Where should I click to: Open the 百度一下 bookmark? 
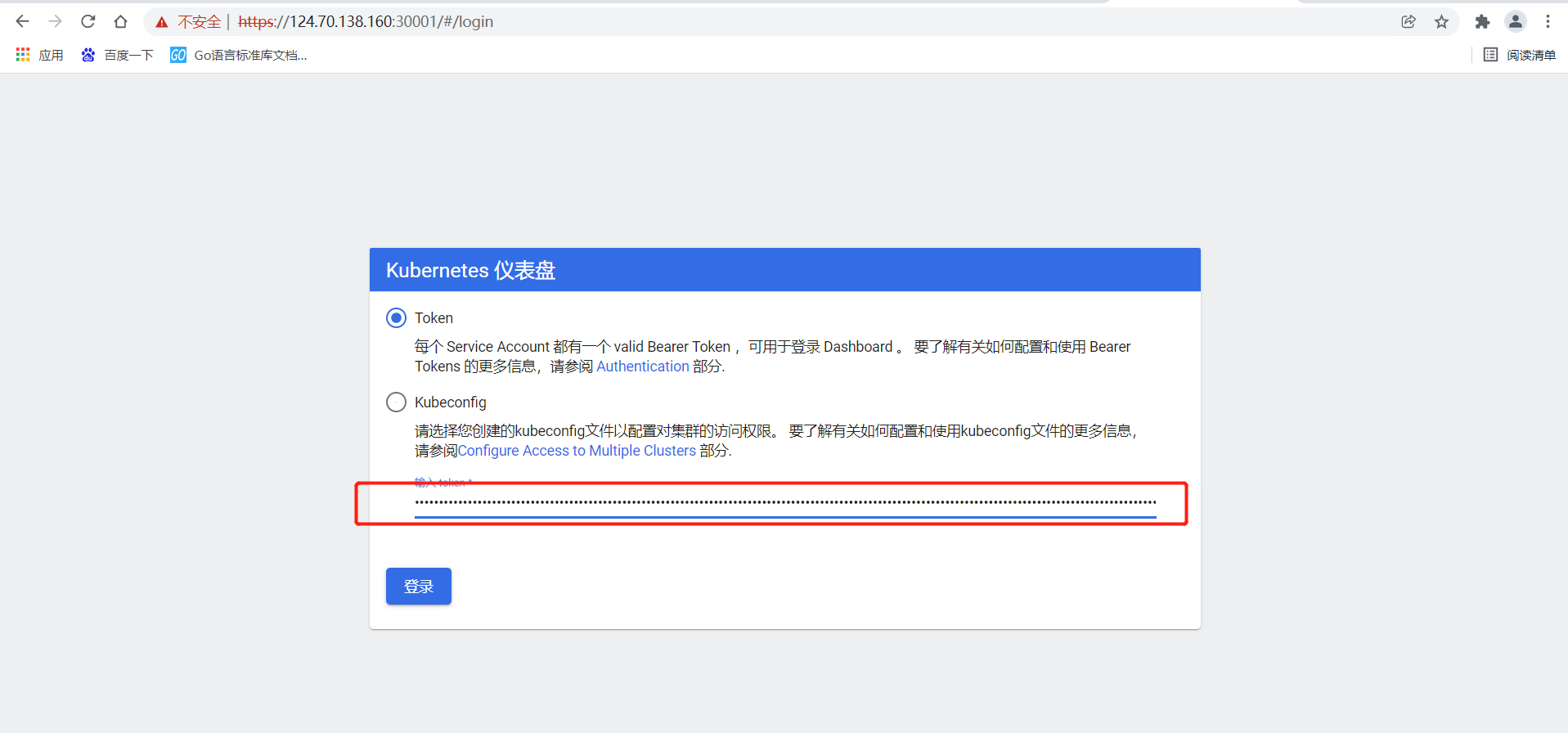click(x=117, y=55)
